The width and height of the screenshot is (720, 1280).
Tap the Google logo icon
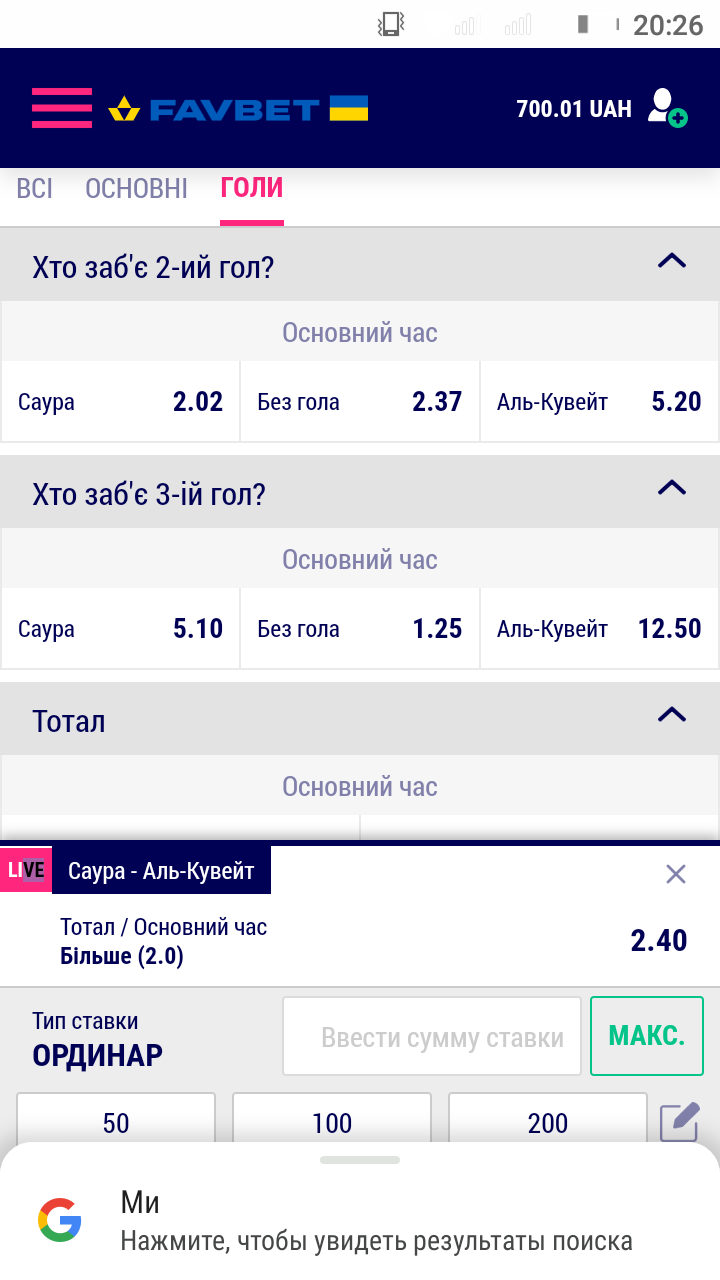point(60,1221)
